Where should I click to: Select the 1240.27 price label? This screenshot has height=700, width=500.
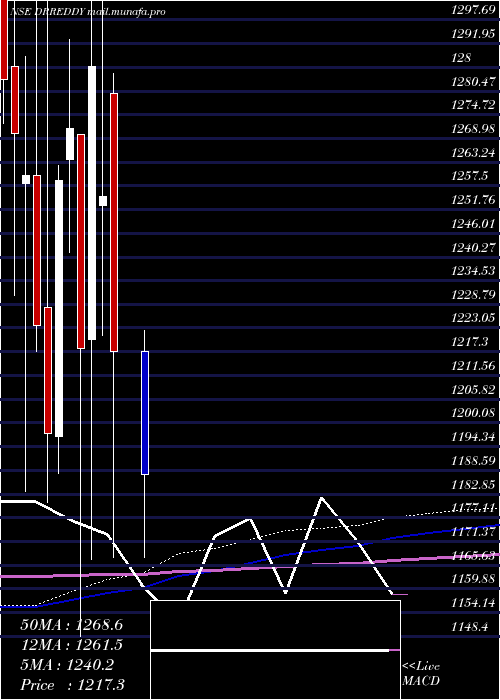coord(473,247)
